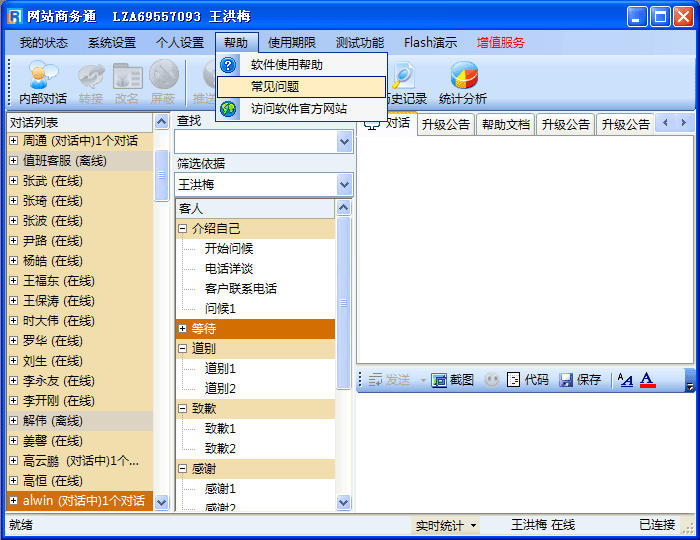
Task: Click the 实时统计 status bar button
Action: coord(446,525)
